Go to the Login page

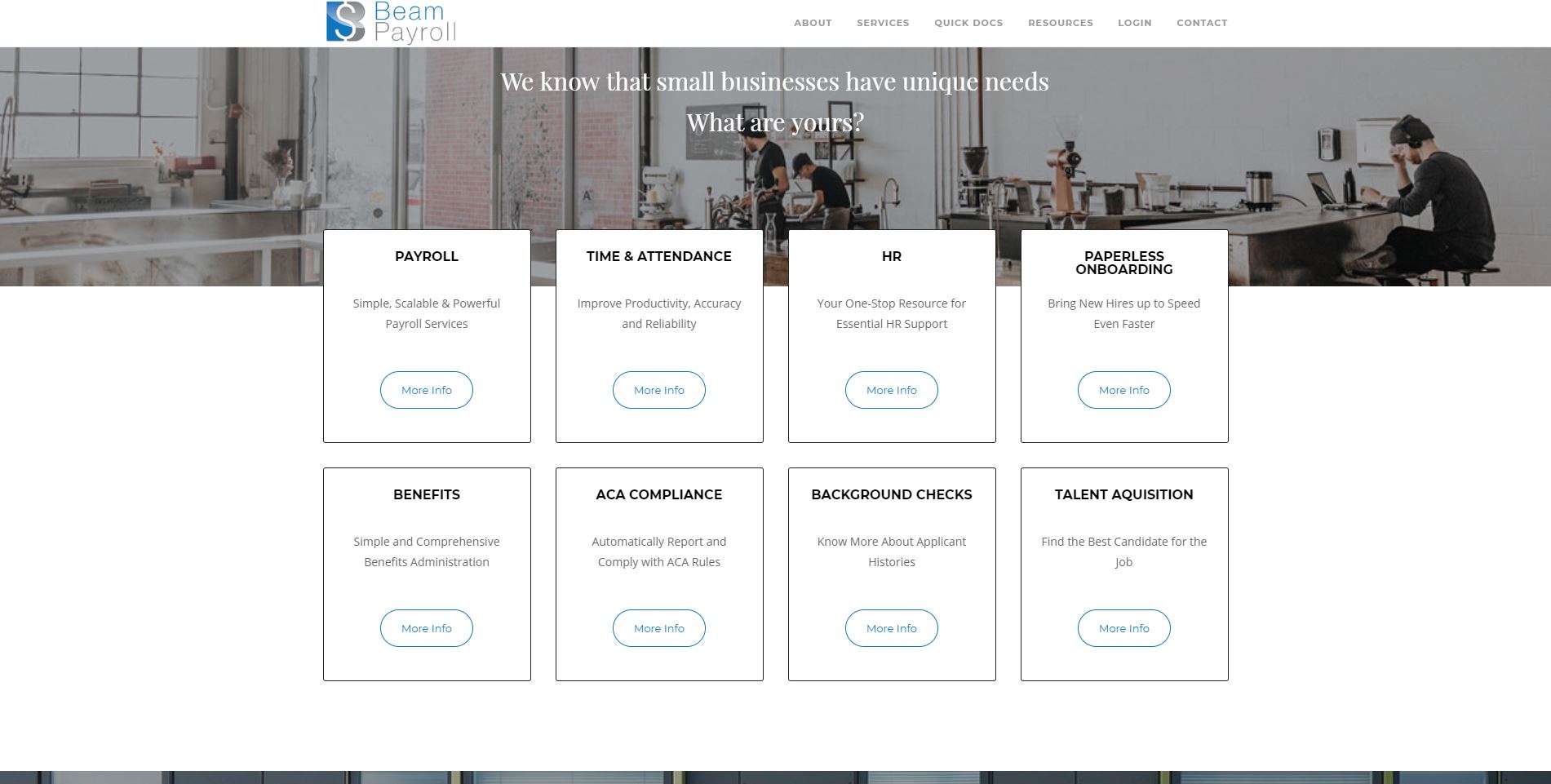1134,23
